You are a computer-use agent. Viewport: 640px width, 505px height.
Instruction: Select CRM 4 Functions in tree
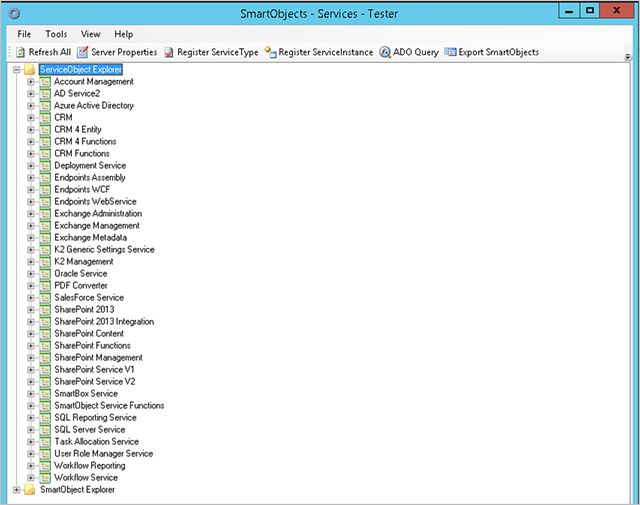(85, 142)
